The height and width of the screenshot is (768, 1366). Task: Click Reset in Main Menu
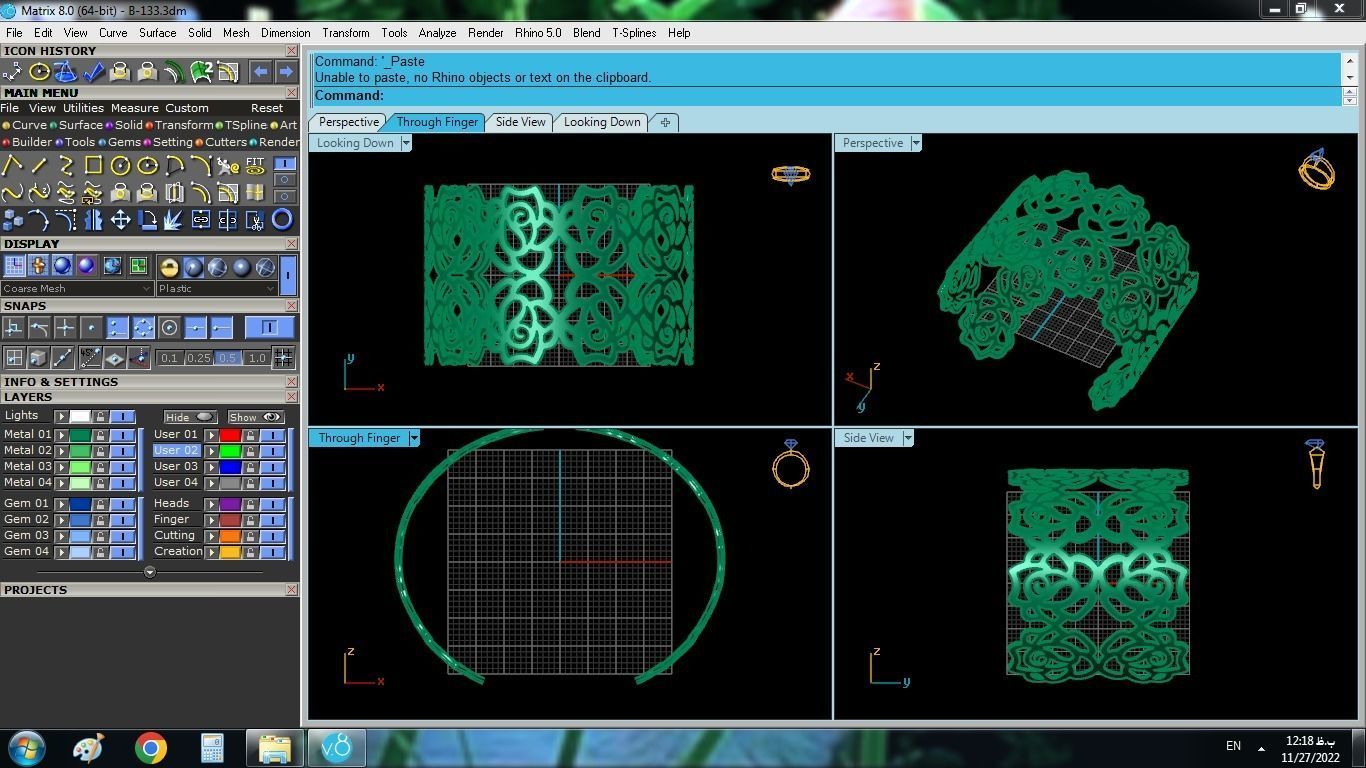coord(267,108)
